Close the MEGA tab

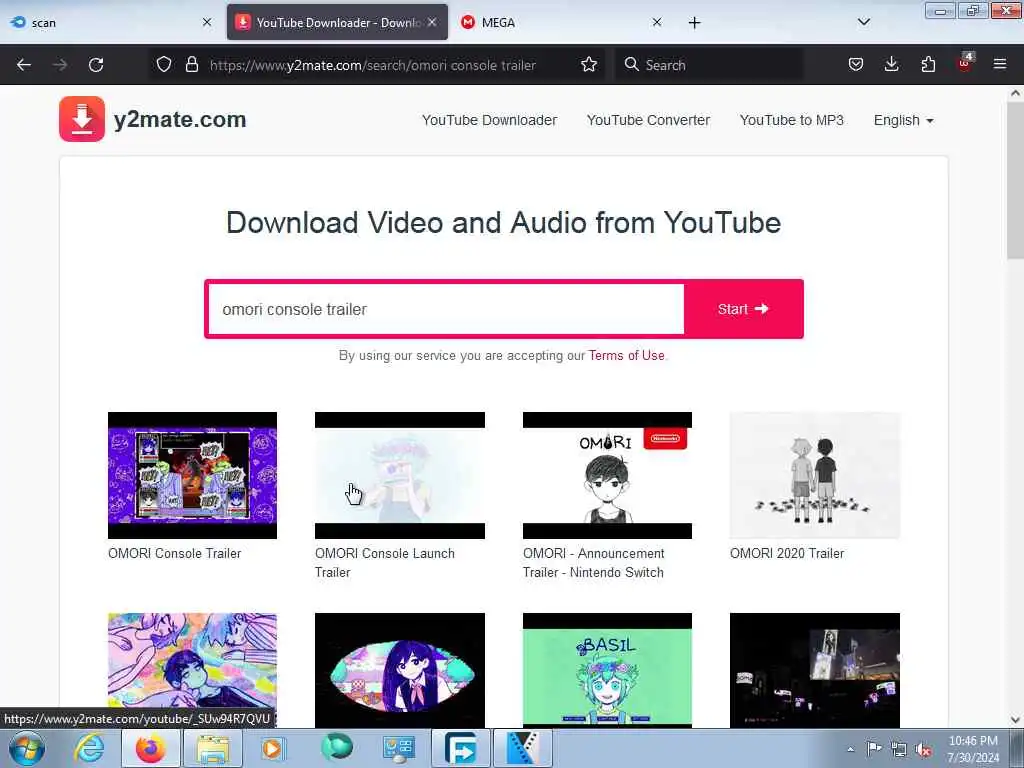click(657, 22)
